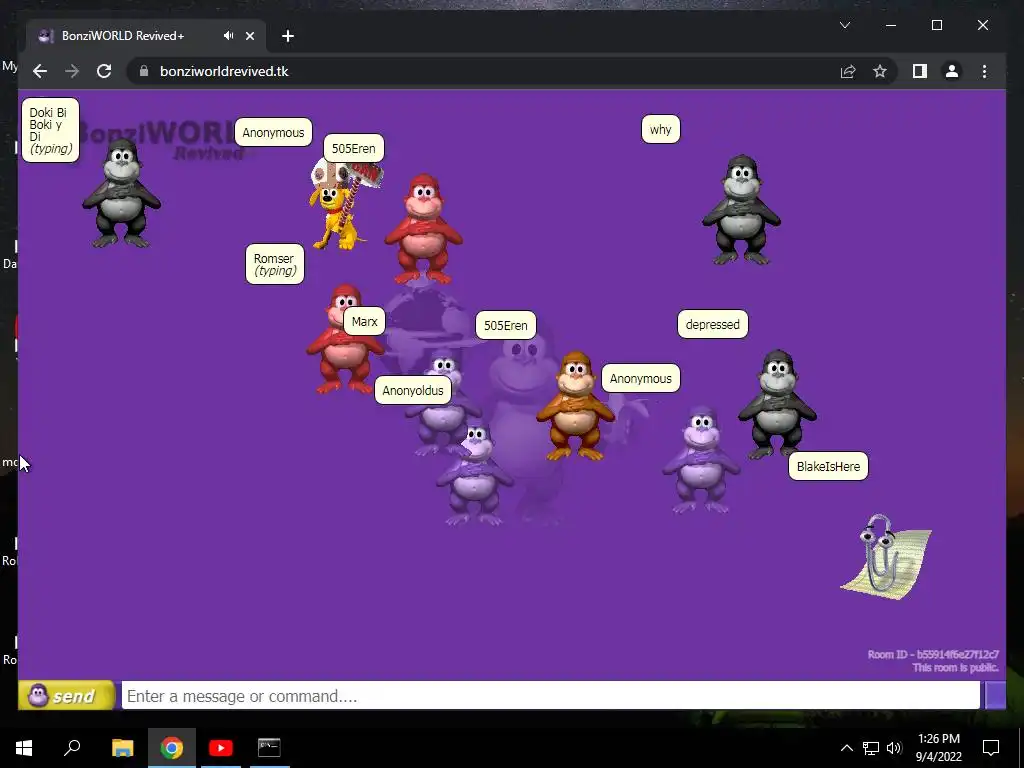1024x768 pixels.
Task: Click the 'Romser (typing)' name bubble
Action: pos(275,264)
